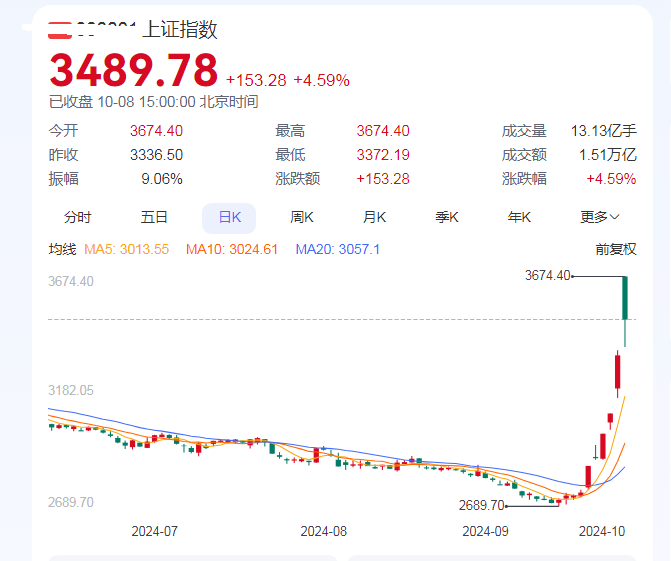The height and width of the screenshot is (561, 671).
Task: Select the 日K chart tab
Action: tap(229, 218)
